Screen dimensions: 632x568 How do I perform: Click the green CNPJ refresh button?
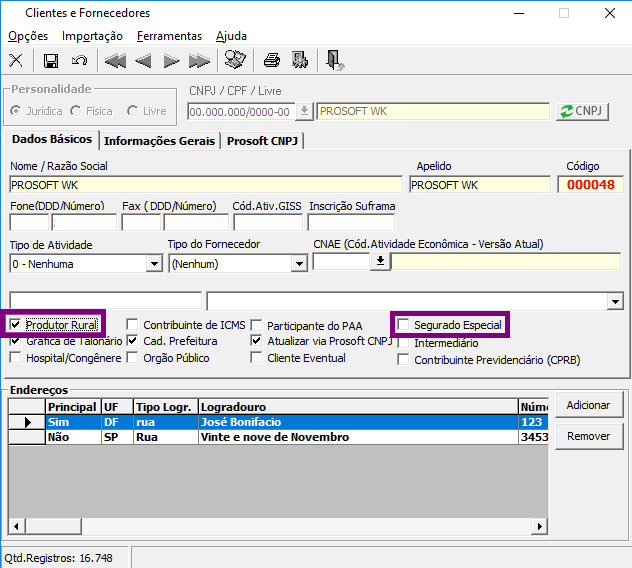582,111
